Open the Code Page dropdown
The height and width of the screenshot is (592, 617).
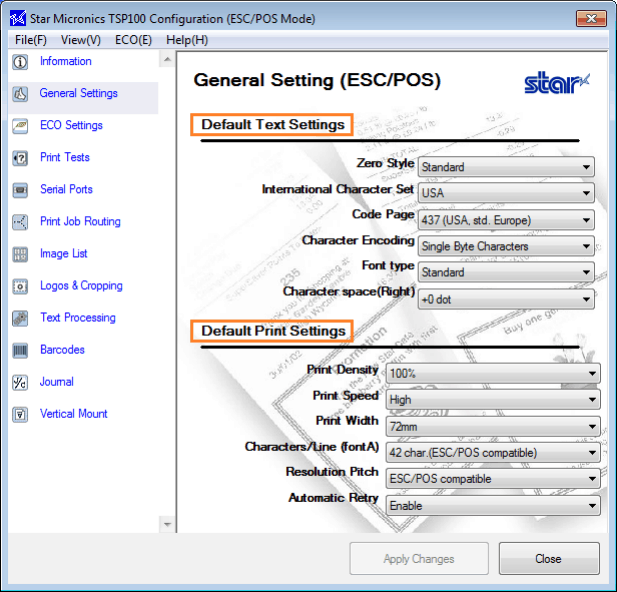(506, 220)
